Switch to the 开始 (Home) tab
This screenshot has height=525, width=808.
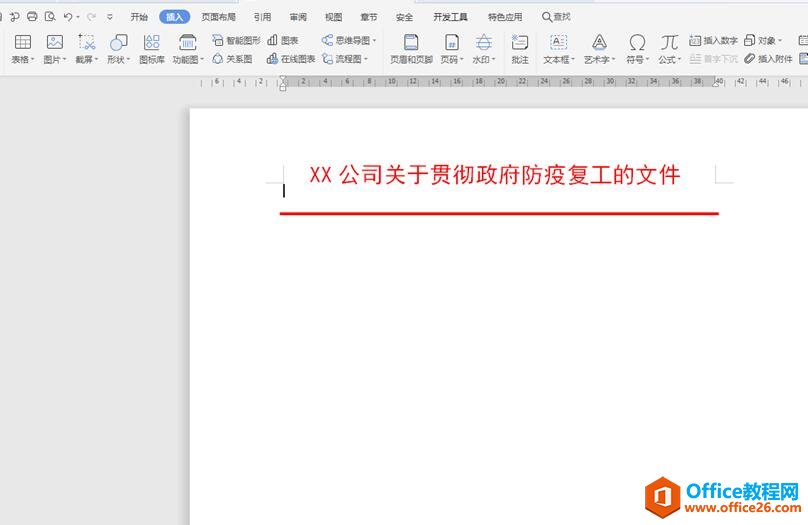139,17
